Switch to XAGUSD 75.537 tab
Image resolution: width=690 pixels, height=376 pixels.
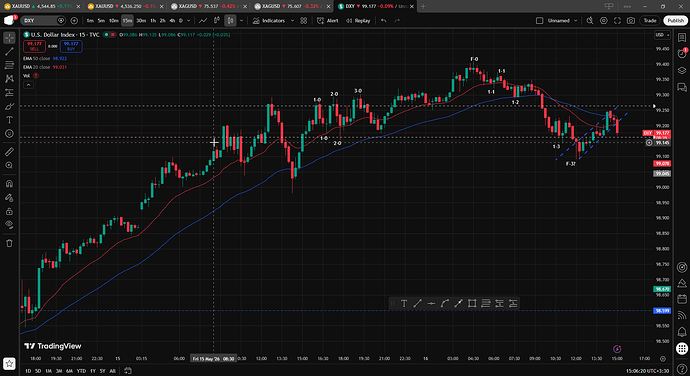[209, 6]
